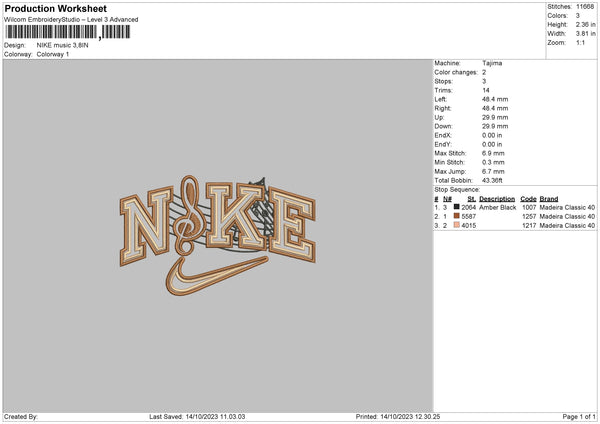Image resolution: width=600 pixels, height=424 pixels.
Task: Click the 'EndX:' label
Action: [443, 135]
